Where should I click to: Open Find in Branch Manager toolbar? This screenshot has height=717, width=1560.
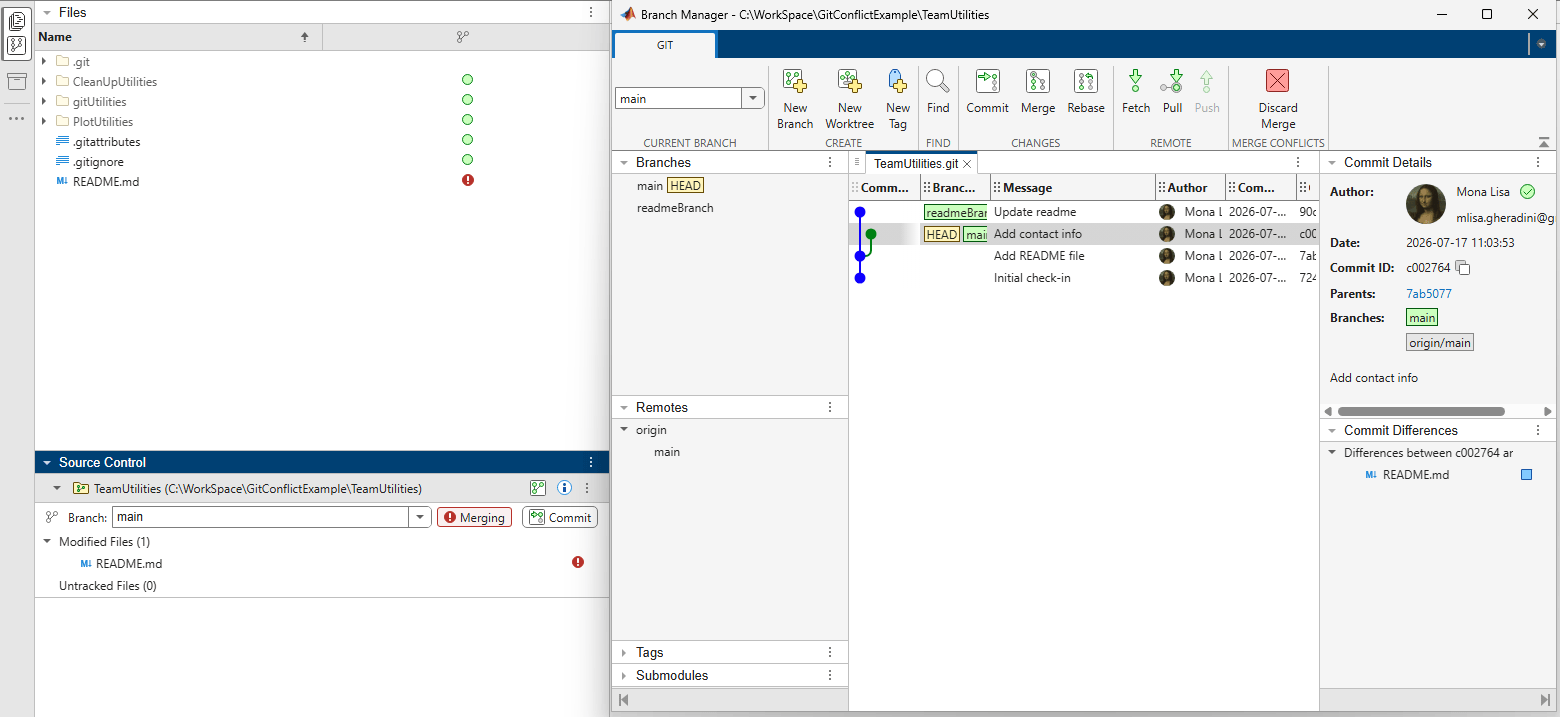938,91
